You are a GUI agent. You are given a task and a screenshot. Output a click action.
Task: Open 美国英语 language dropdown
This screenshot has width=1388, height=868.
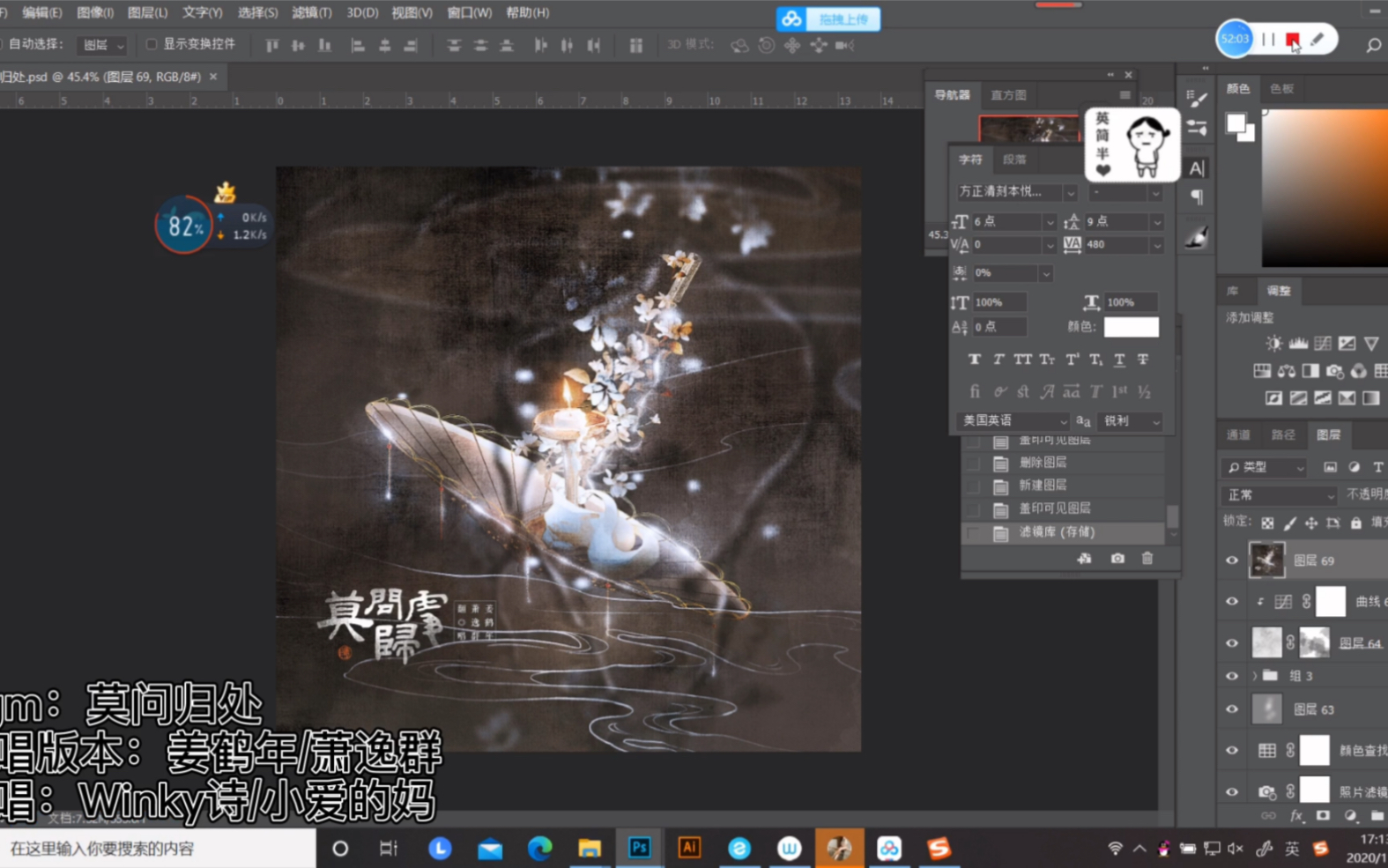(1014, 421)
